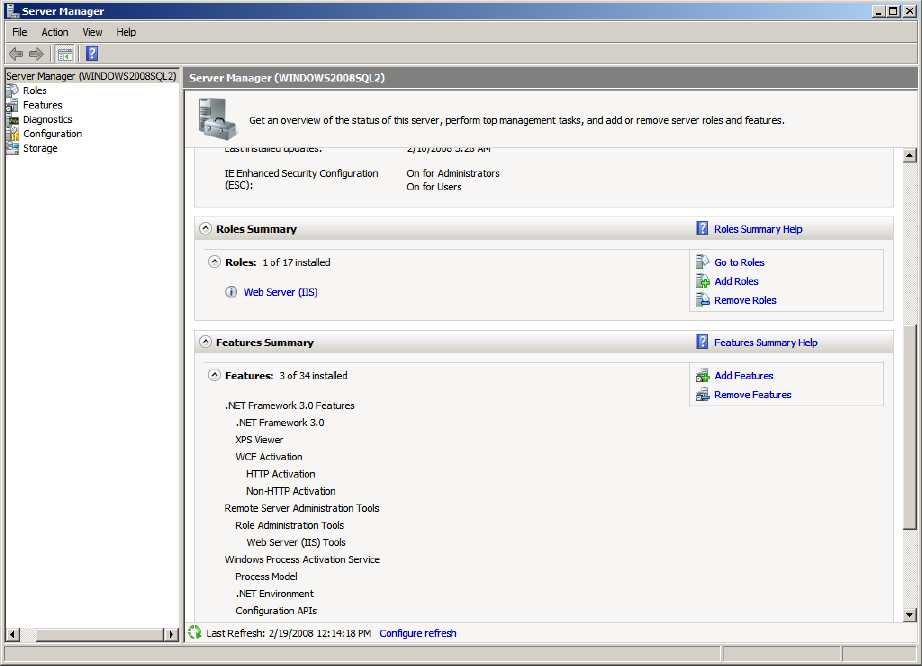
Task: Click the "WCF Activation" feature text
Action: [269, 457]
